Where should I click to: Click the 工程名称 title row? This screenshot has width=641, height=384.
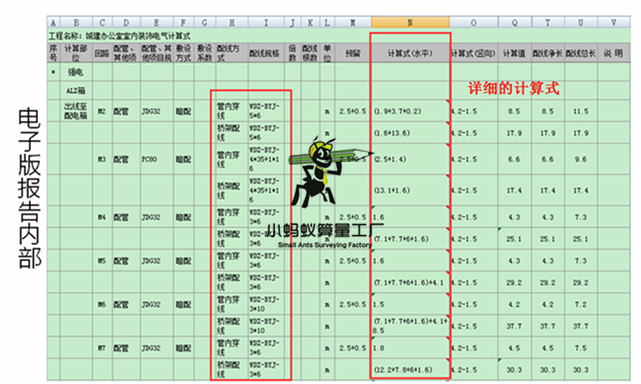click(338, 36)
